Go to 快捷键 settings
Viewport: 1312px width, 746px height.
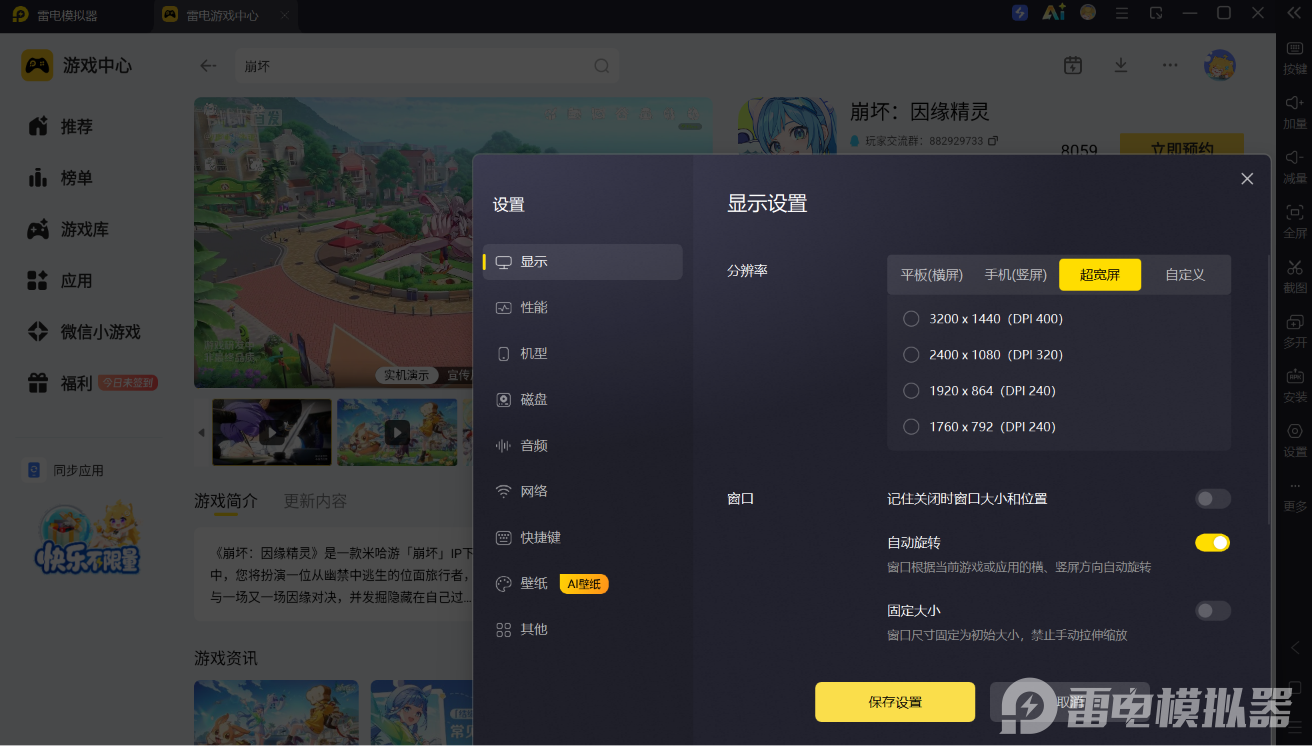583,538
